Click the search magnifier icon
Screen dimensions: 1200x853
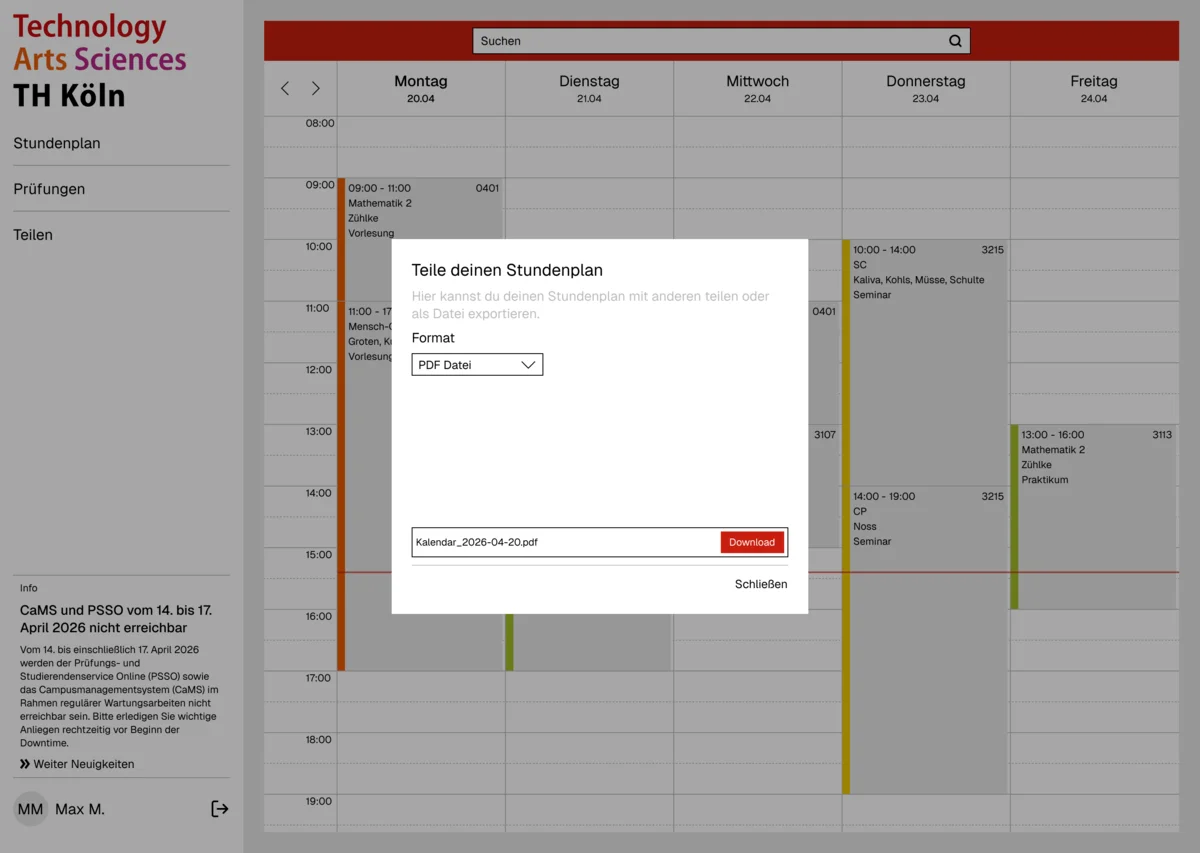955,41
